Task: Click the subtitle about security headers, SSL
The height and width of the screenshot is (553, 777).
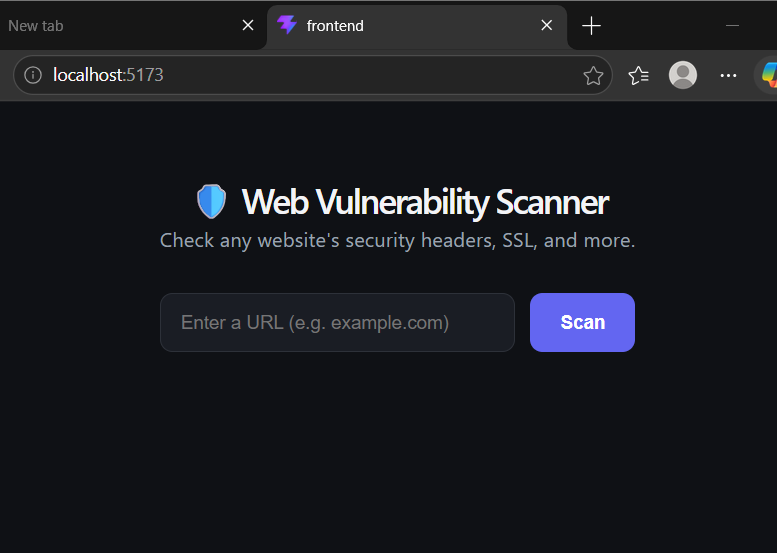Action: pyautogui.click(x=397, y=241)
